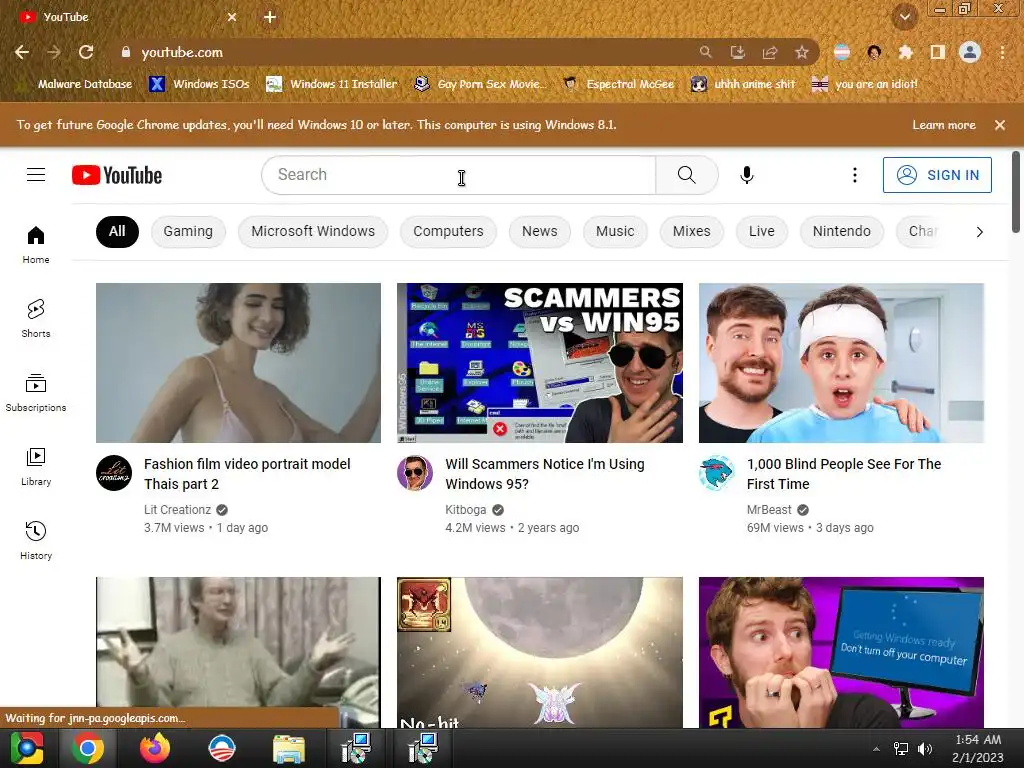Open tab search dropdown arrow
Image resolution: width=1024 pixels, height=768 pixels.
tap(905, 17)
